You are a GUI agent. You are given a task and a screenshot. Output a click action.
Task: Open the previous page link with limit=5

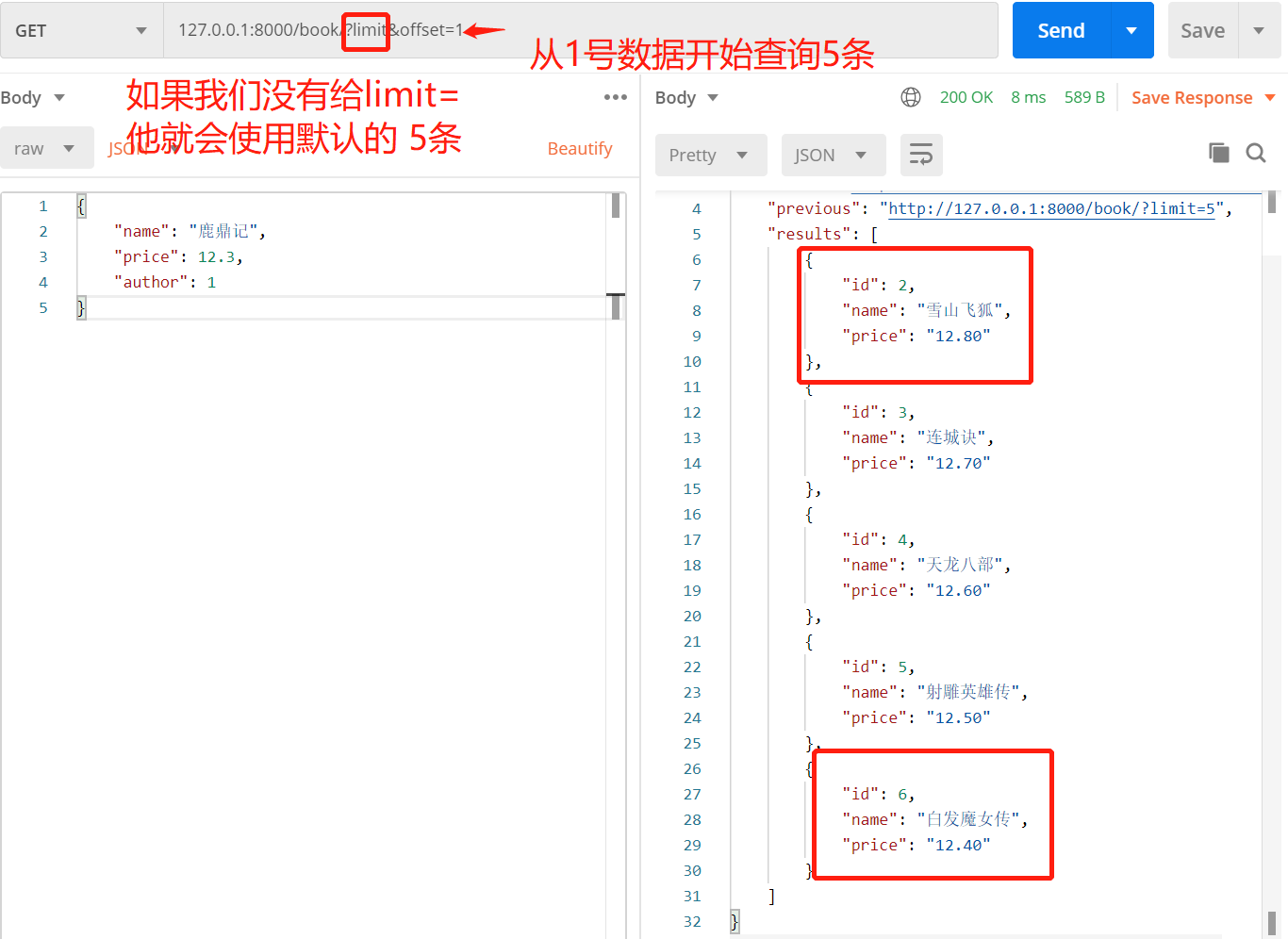1052,208
